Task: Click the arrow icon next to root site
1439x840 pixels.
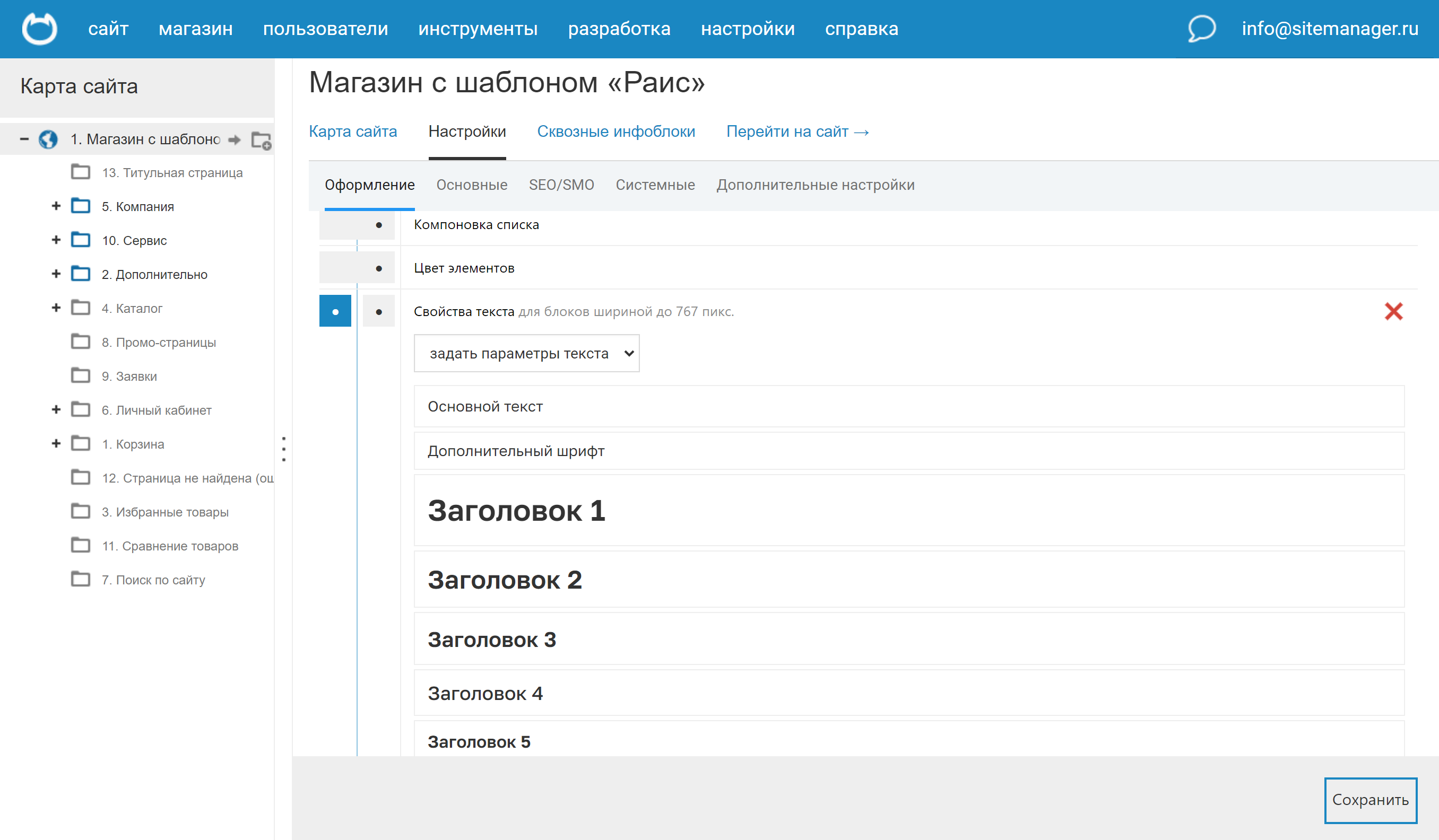Action: point(234,140)
